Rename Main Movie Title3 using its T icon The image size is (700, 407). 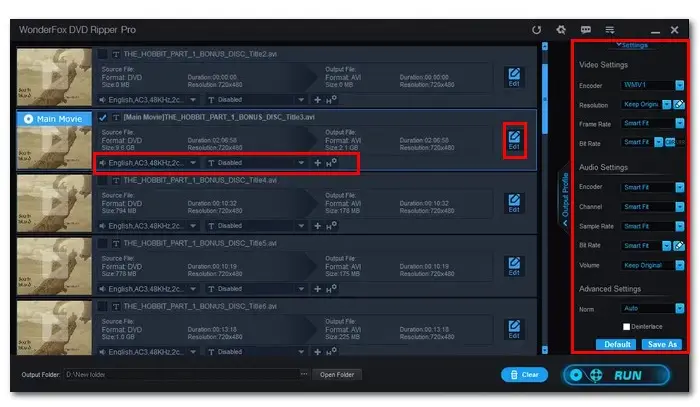116,117
